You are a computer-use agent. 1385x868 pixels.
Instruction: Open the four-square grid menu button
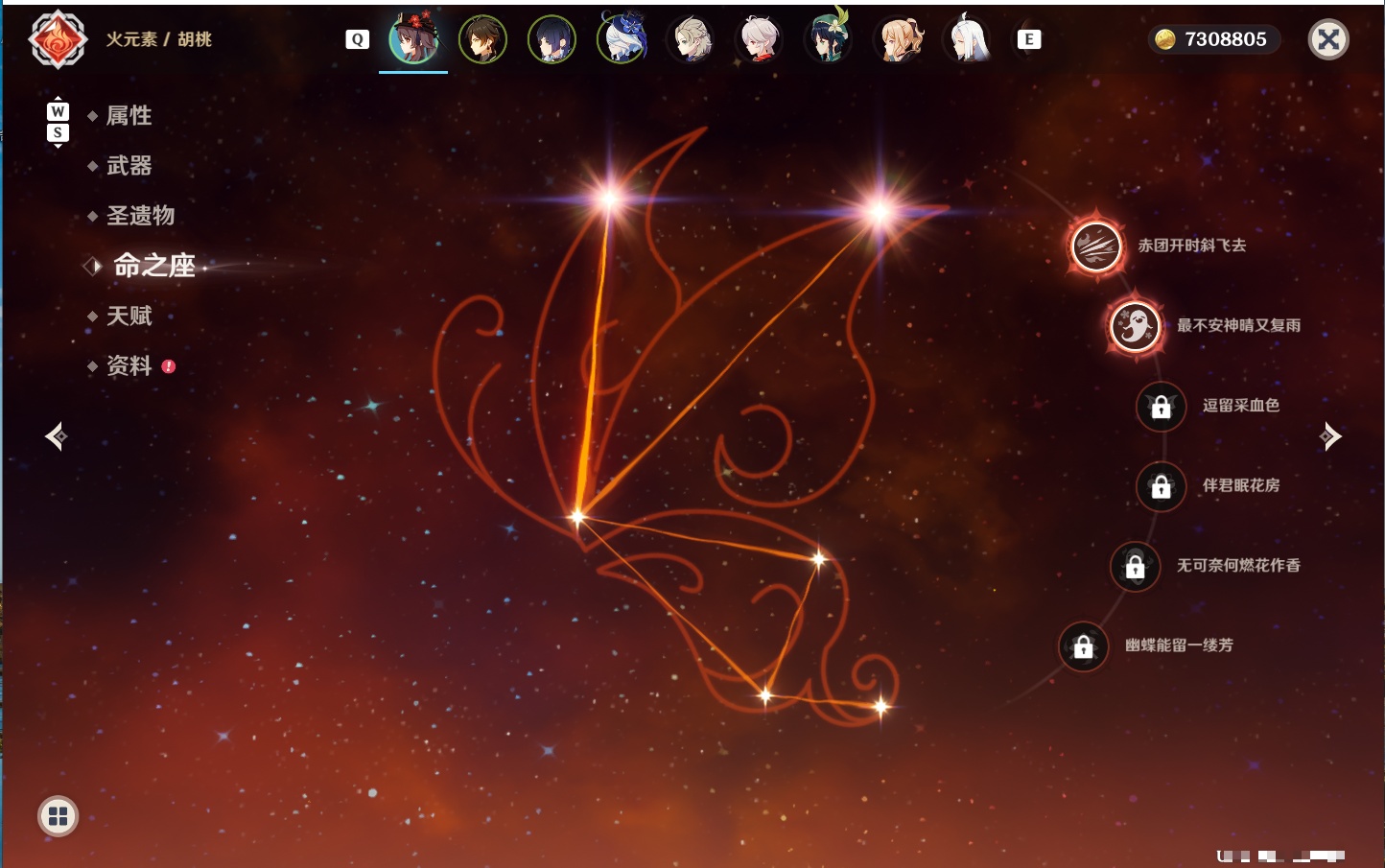pyautogui.click(x=58, y=816)
